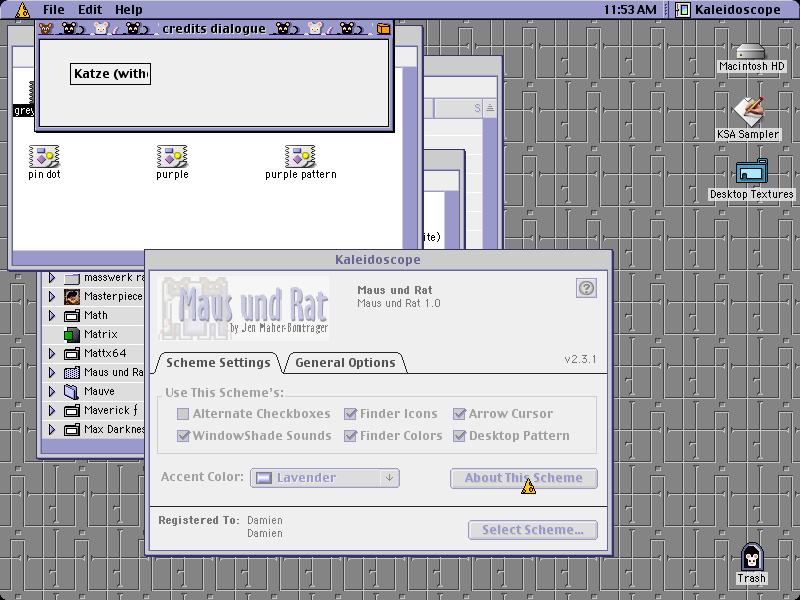Open the File menu
The width and height of the screenshot is (800, 600).
point(54,10)
